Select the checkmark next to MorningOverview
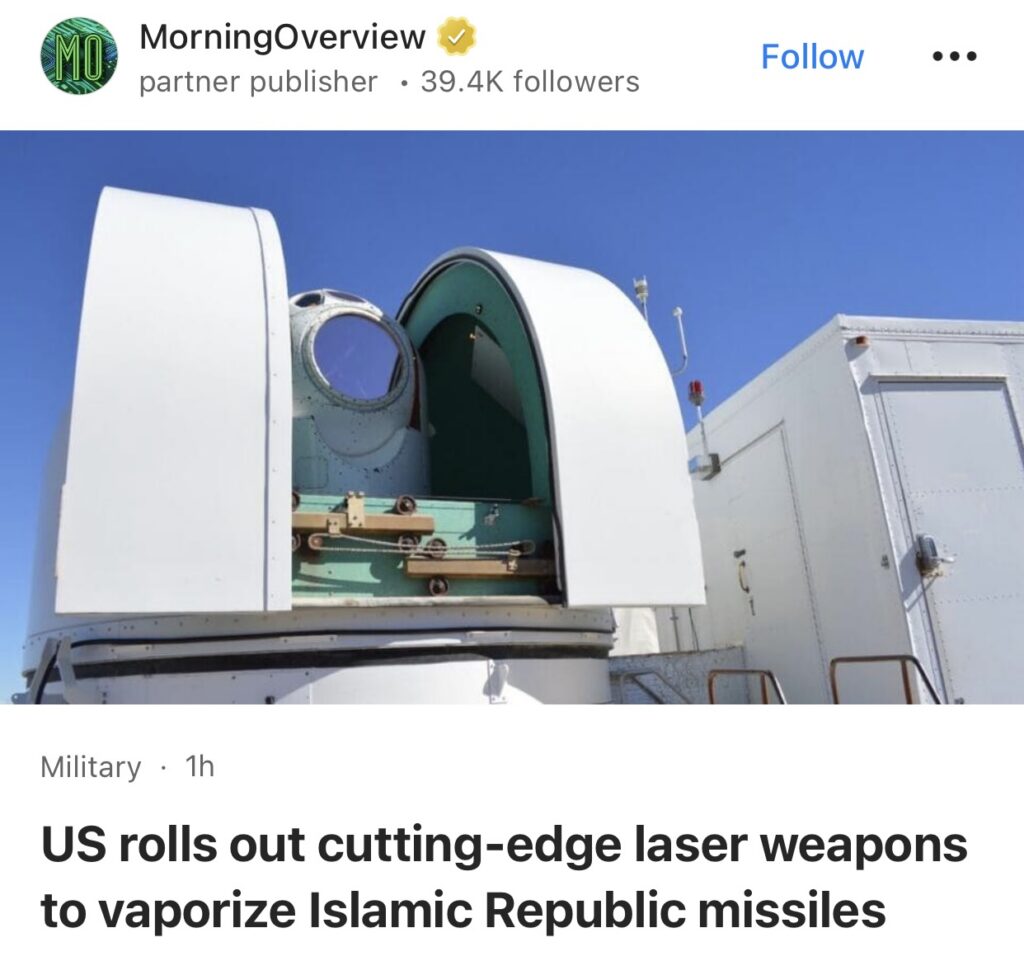1024x961 pixels. coord(456,36)
